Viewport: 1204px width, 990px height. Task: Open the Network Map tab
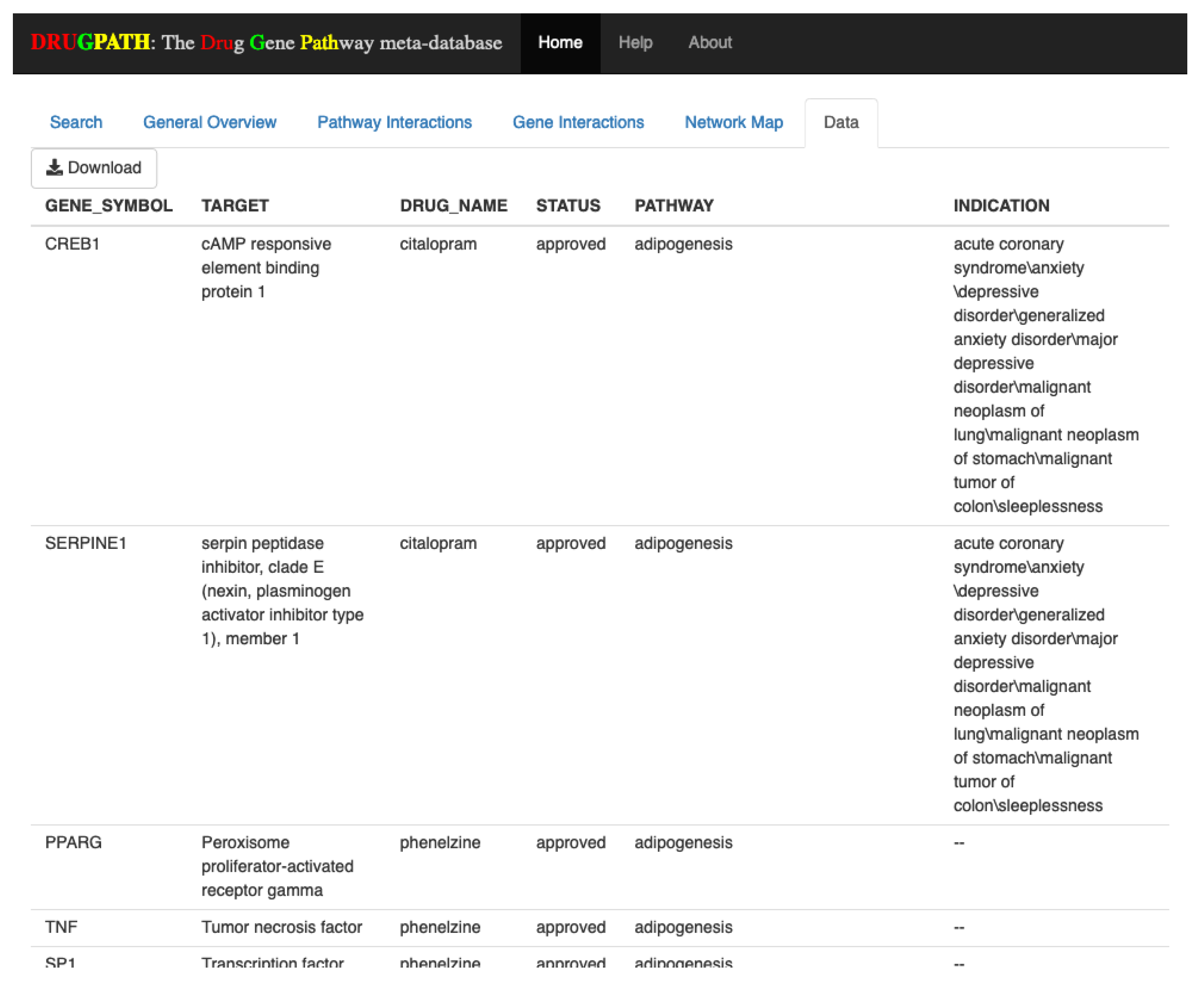coord(733,123)
